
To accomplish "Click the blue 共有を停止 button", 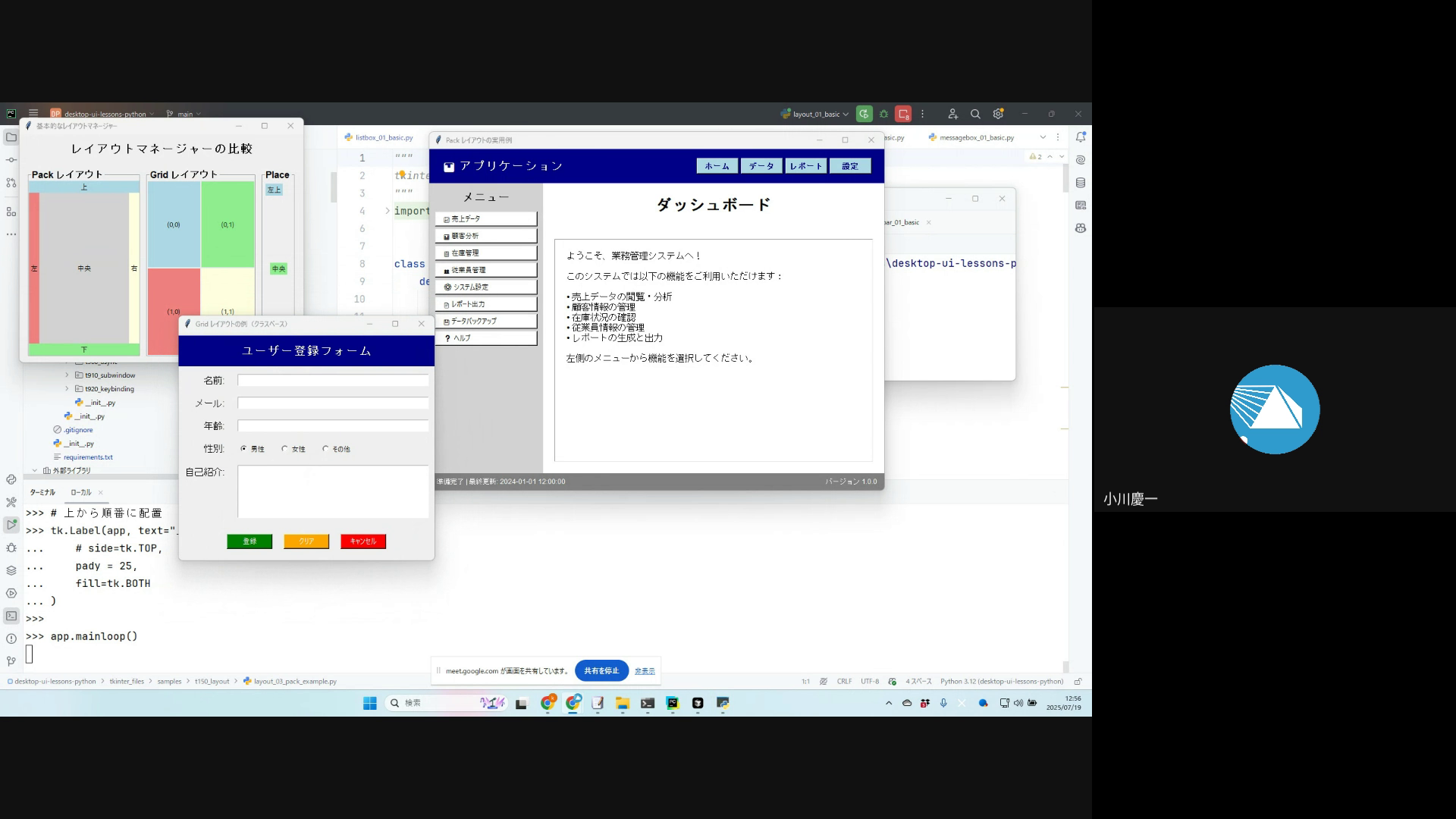I will 601,671.
